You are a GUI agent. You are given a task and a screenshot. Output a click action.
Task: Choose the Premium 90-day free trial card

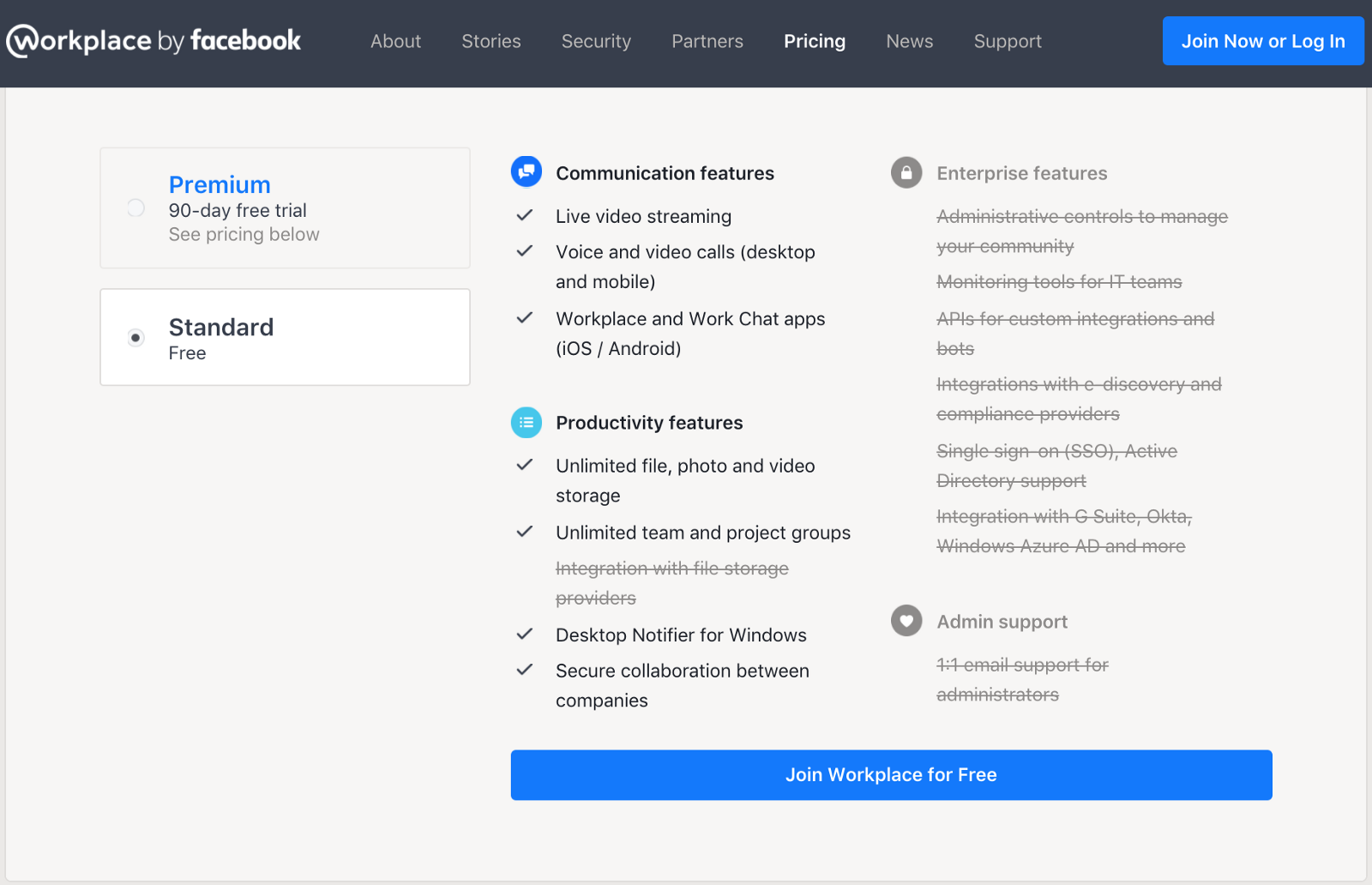click(285, 208)
